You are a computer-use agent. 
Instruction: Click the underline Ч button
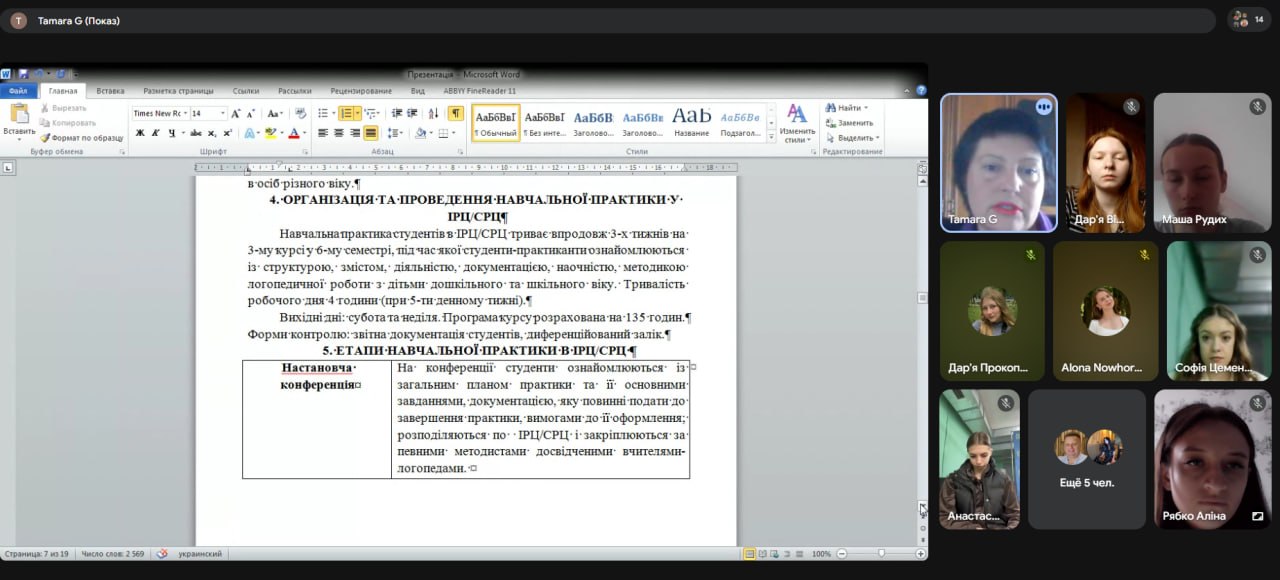[x=171, y=133]
